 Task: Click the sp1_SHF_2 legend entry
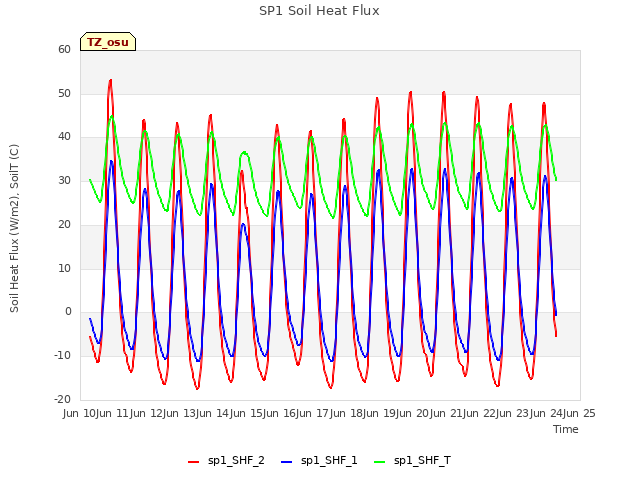(226, 461)
